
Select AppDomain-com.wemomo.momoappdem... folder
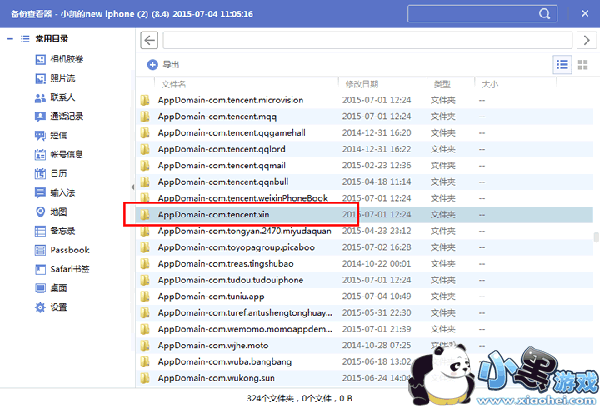(x=364, y=329)
